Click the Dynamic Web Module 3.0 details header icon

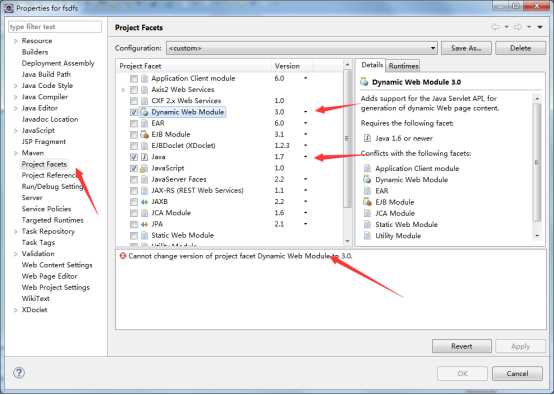[364, 82]
